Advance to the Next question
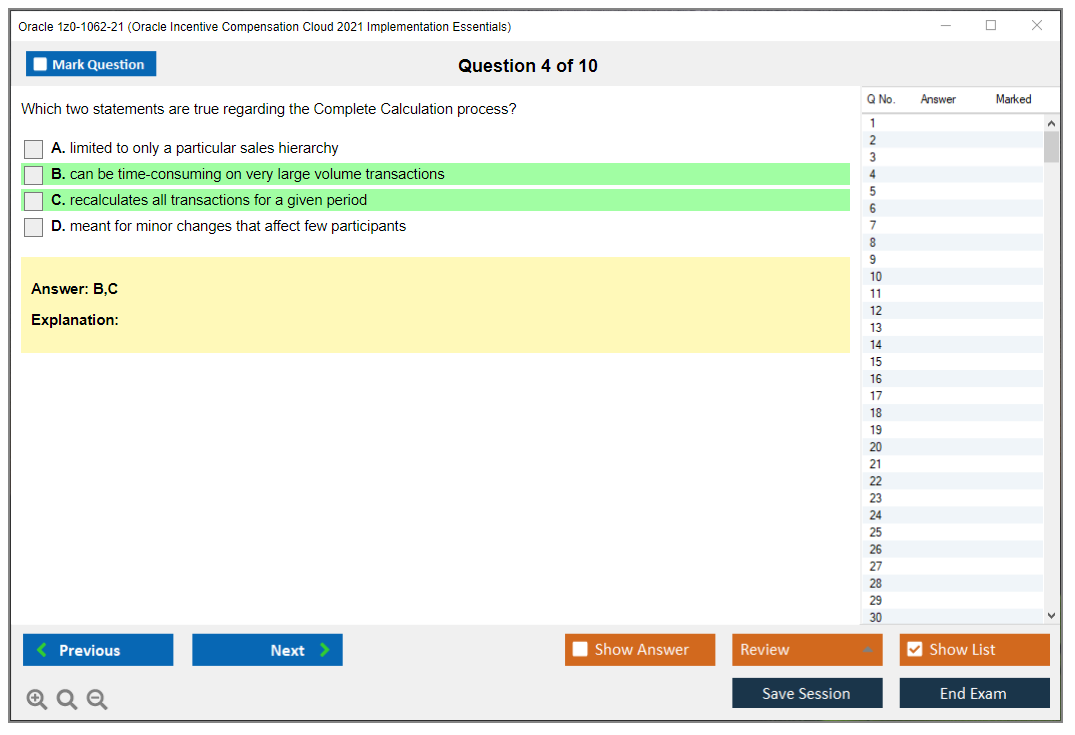 [x=267, y=649]
